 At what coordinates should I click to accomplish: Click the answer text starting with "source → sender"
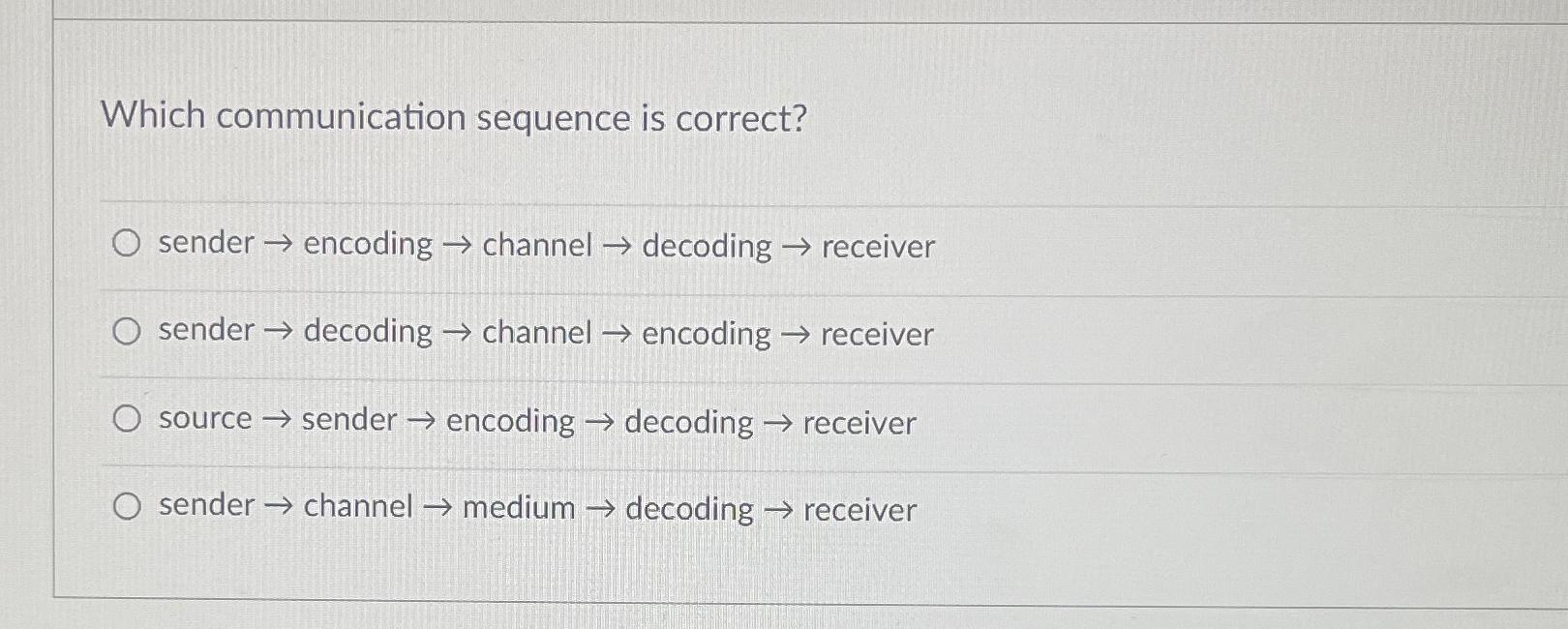pyautogui.click(x=532, y=421)
